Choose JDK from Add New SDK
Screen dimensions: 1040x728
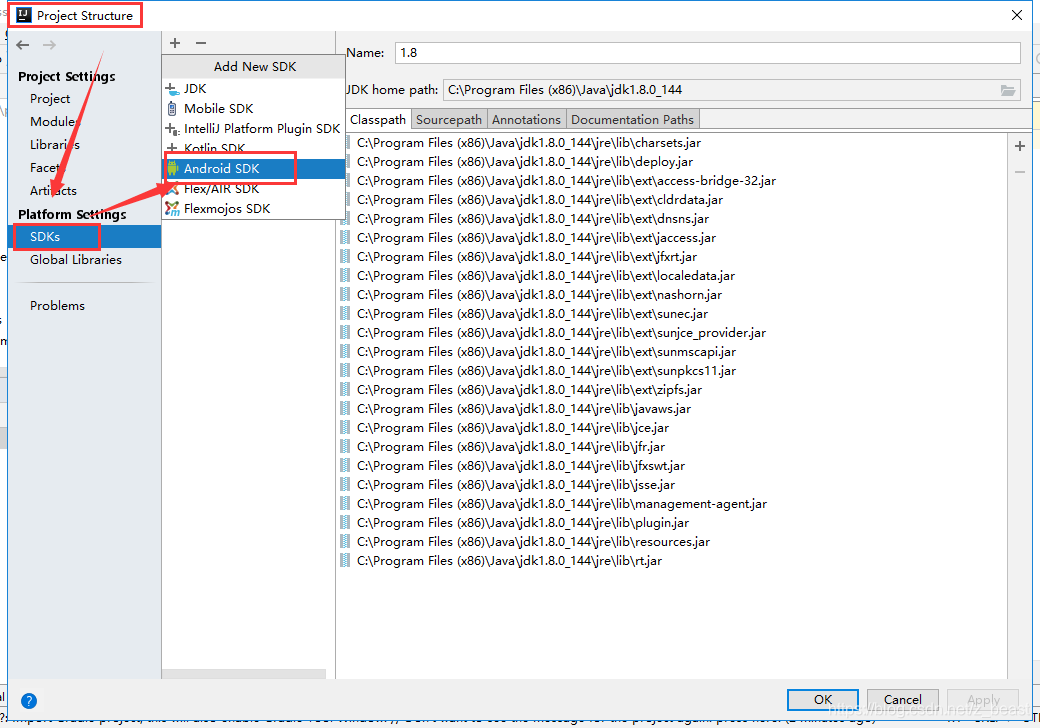coord(254,89)
